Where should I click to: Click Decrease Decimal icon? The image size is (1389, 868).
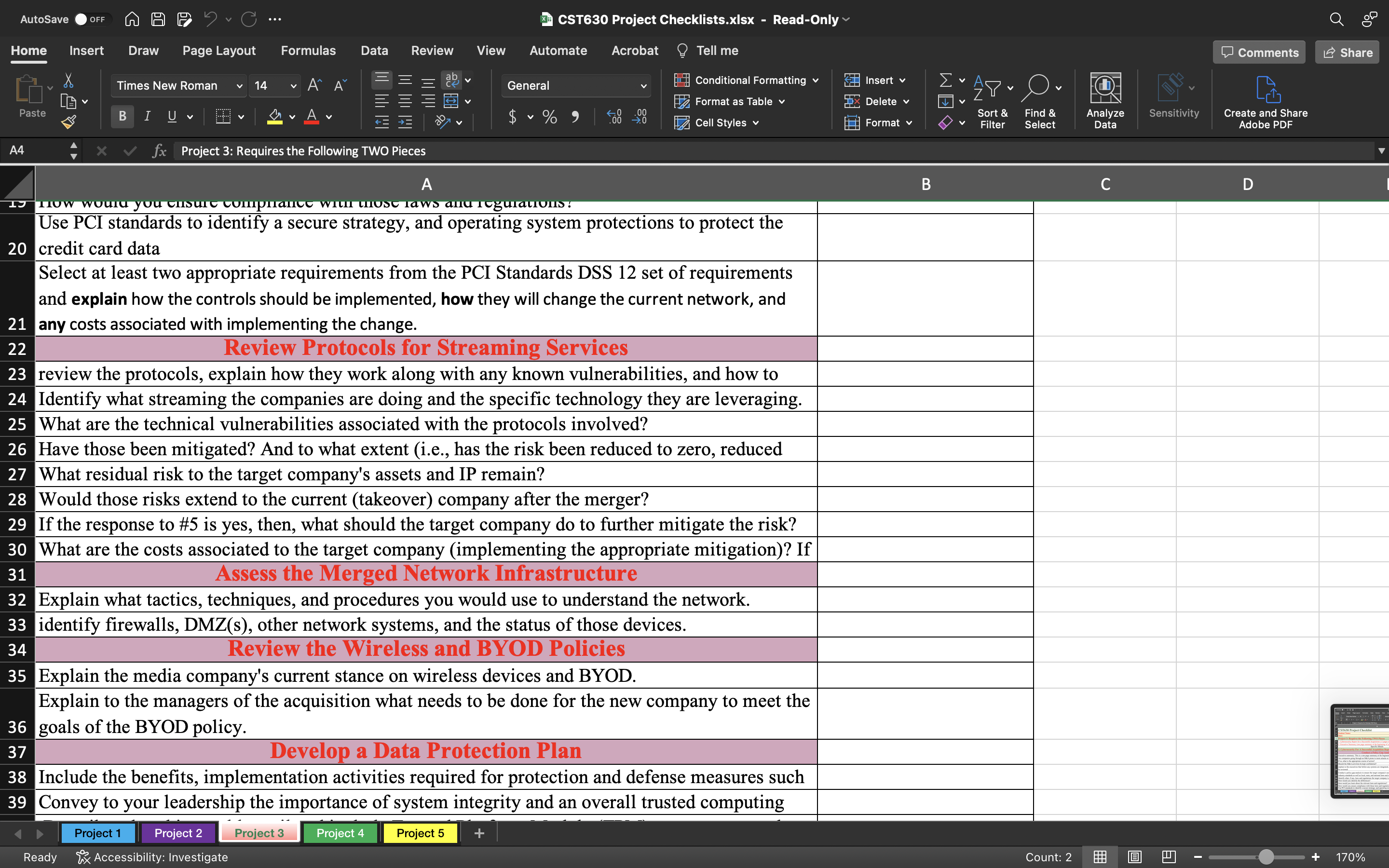tap(640, 117)
